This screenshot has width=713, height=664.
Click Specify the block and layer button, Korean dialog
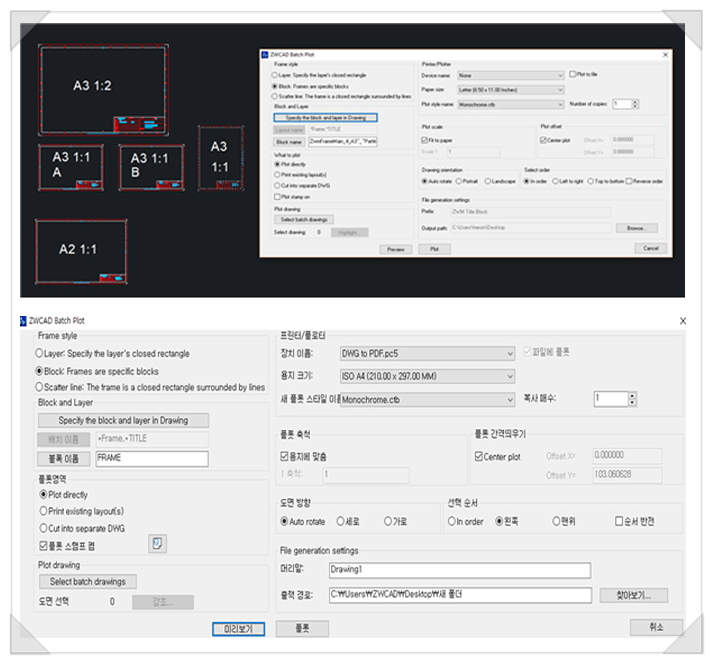click(123, 420)
